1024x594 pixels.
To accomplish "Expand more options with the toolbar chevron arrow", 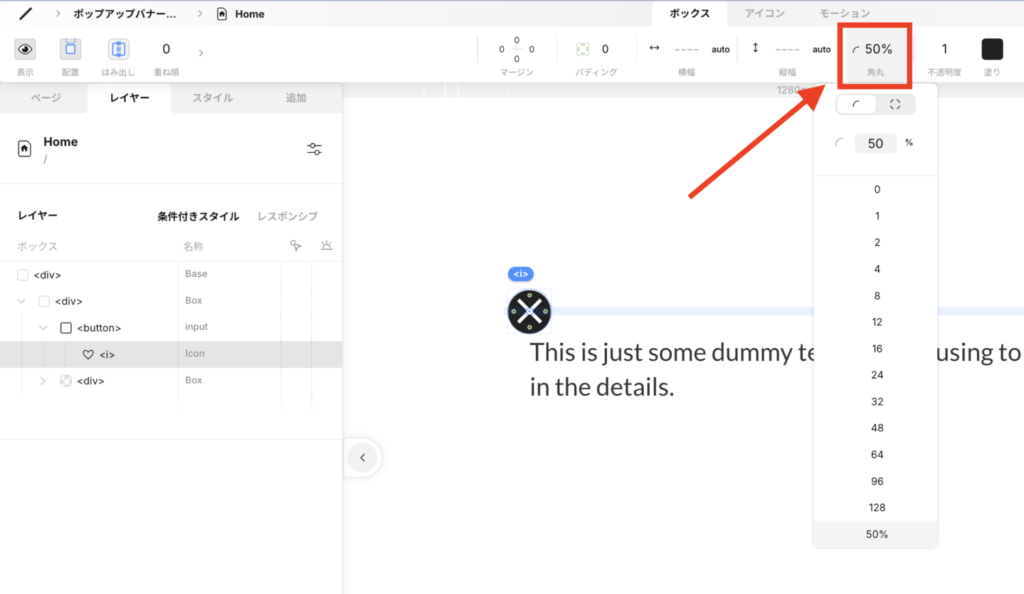I will click(x=200, y=52).
